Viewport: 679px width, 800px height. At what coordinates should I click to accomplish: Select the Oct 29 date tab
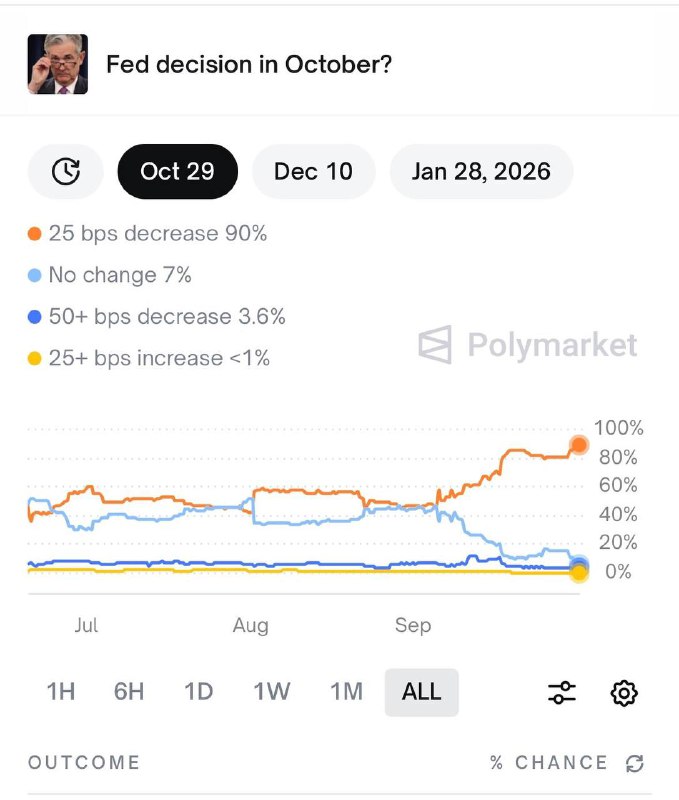[x=177, y=171]
